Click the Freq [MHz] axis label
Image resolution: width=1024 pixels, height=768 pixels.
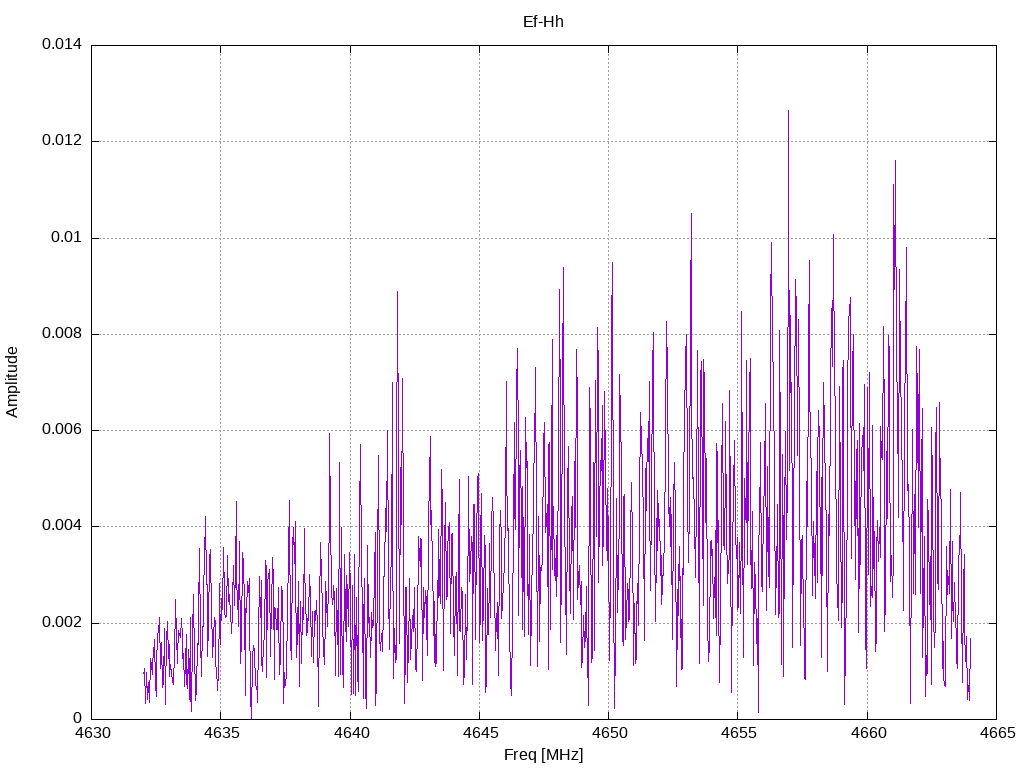(543, 755)
